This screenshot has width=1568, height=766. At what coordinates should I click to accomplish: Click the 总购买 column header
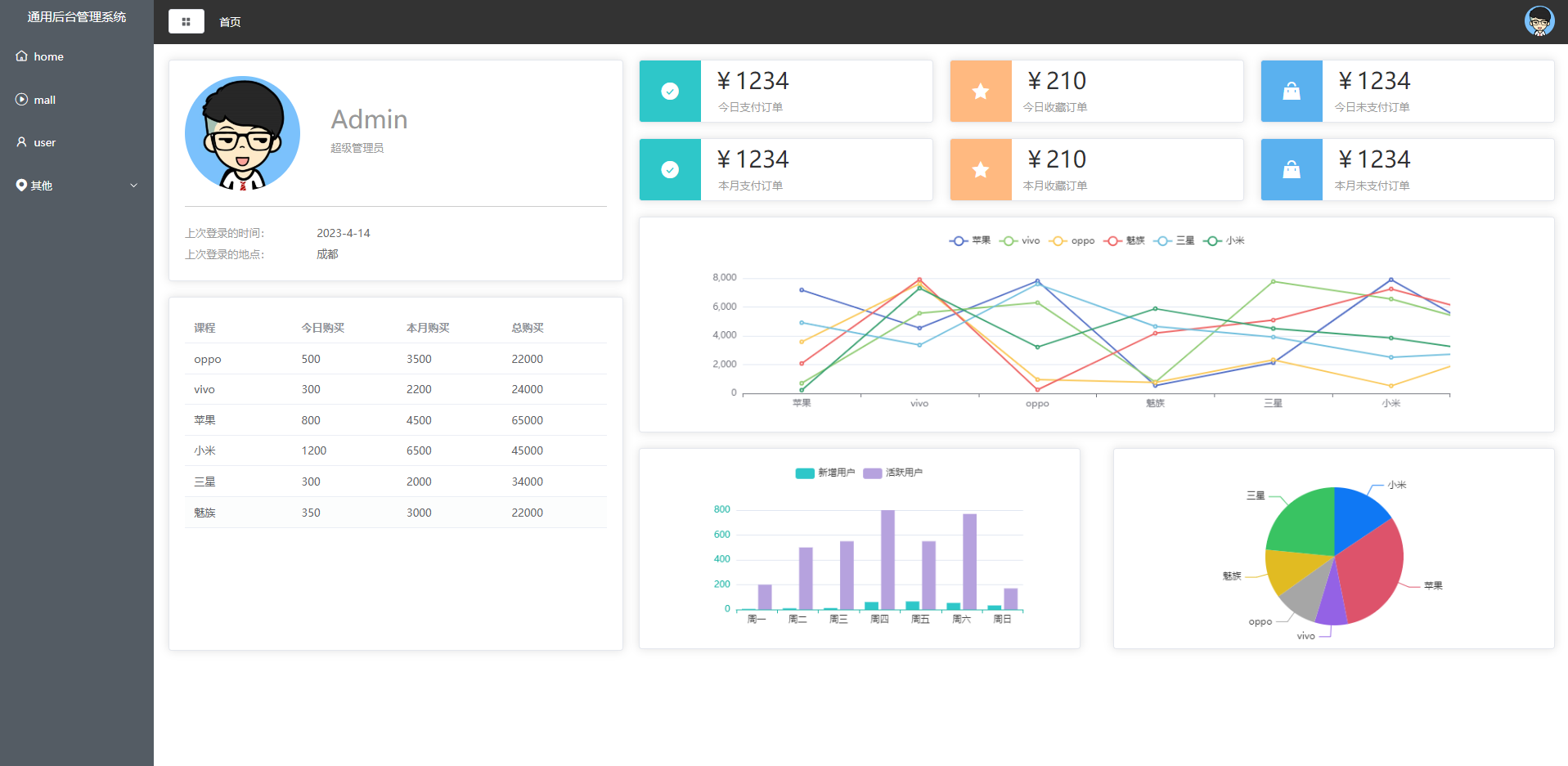528,328
